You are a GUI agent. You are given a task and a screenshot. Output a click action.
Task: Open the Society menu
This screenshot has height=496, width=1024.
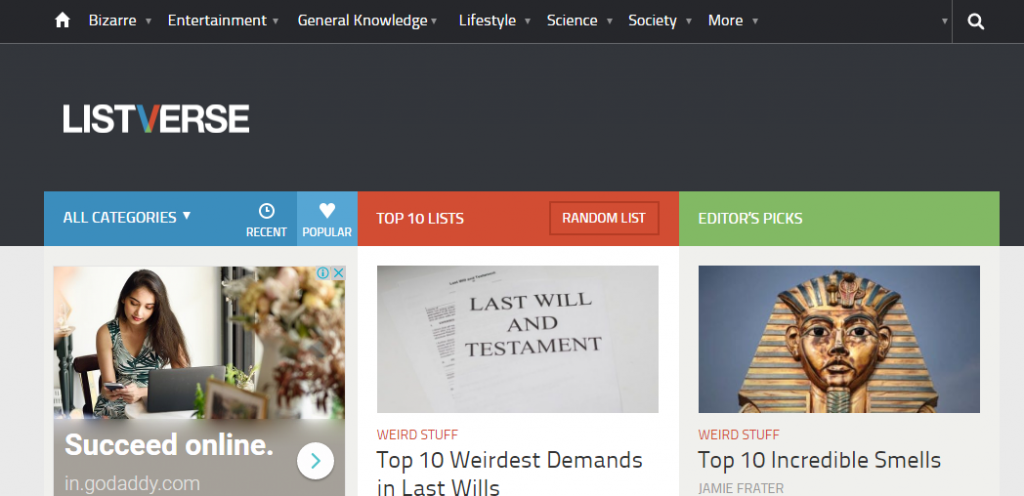(x=658, y=21)
